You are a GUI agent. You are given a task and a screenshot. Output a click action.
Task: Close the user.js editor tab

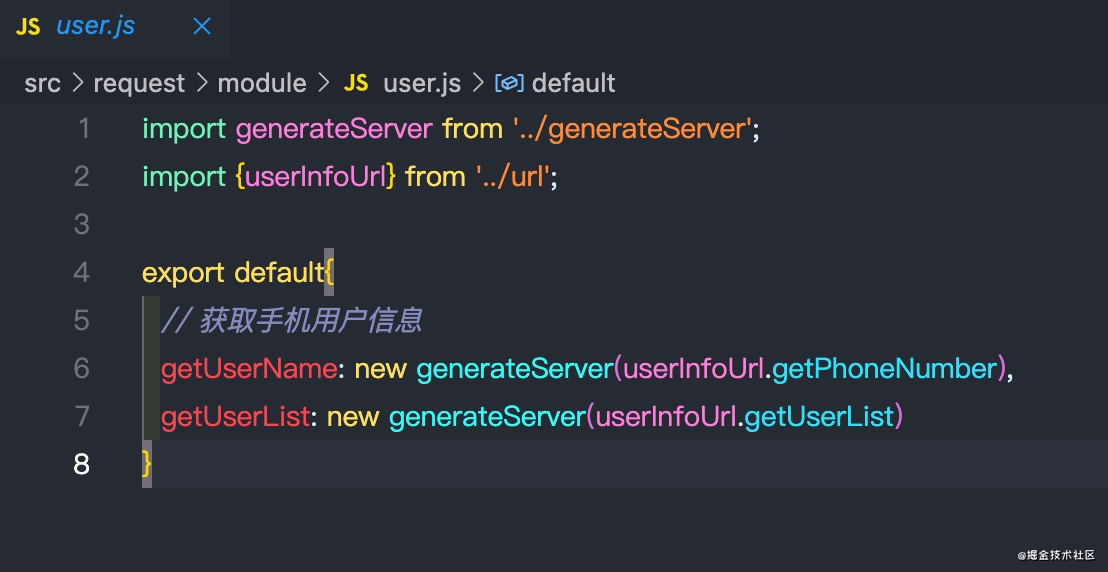click(x=201, y=27)
